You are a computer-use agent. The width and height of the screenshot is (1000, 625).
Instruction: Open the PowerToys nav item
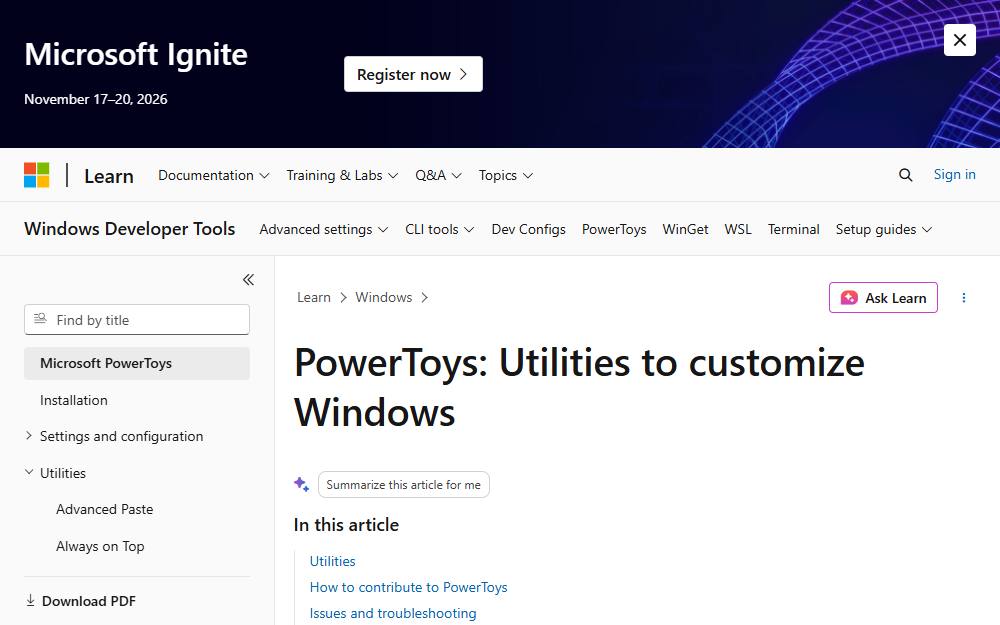pos(614,230)
